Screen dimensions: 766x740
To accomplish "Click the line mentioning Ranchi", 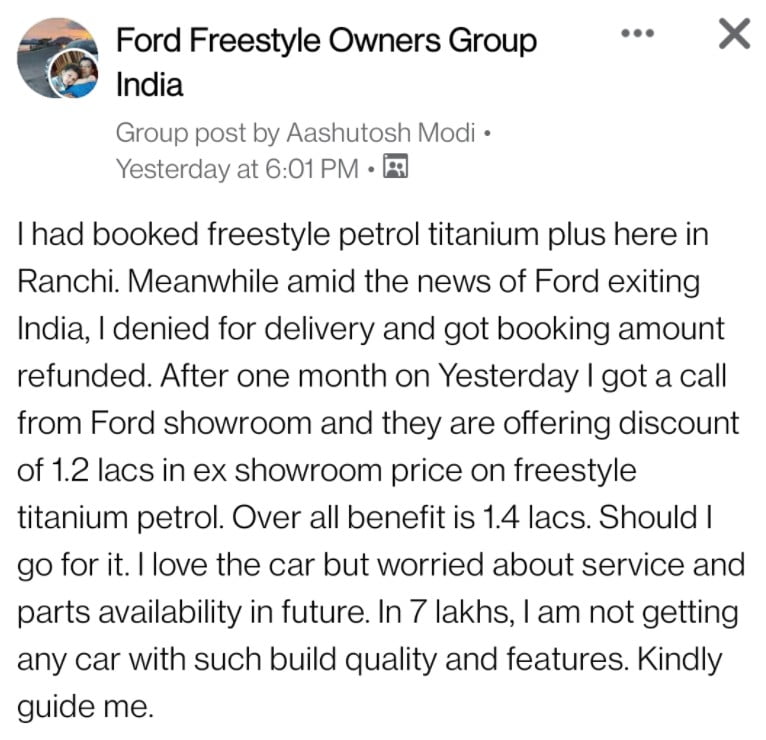I will point(359,282).
